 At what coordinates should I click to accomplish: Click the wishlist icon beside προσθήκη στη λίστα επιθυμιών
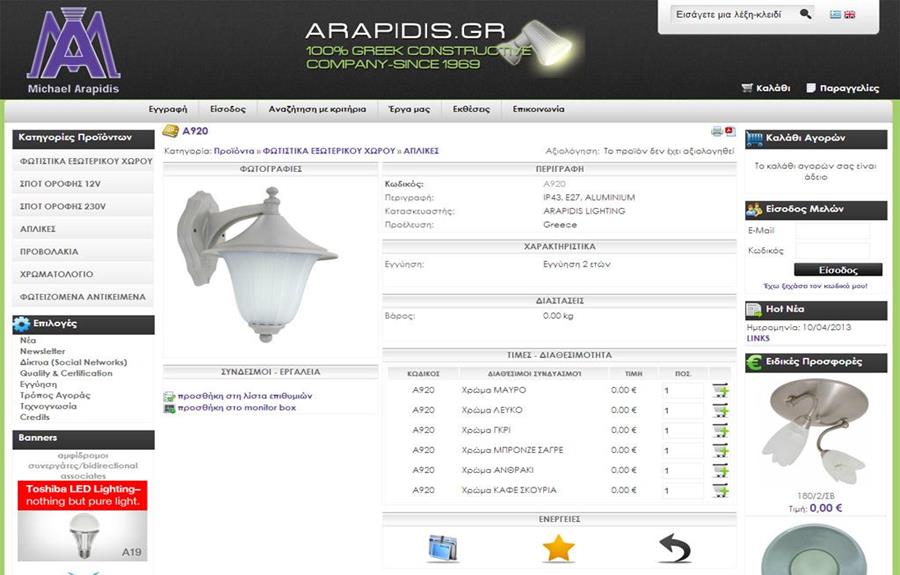tap(169, 397)
